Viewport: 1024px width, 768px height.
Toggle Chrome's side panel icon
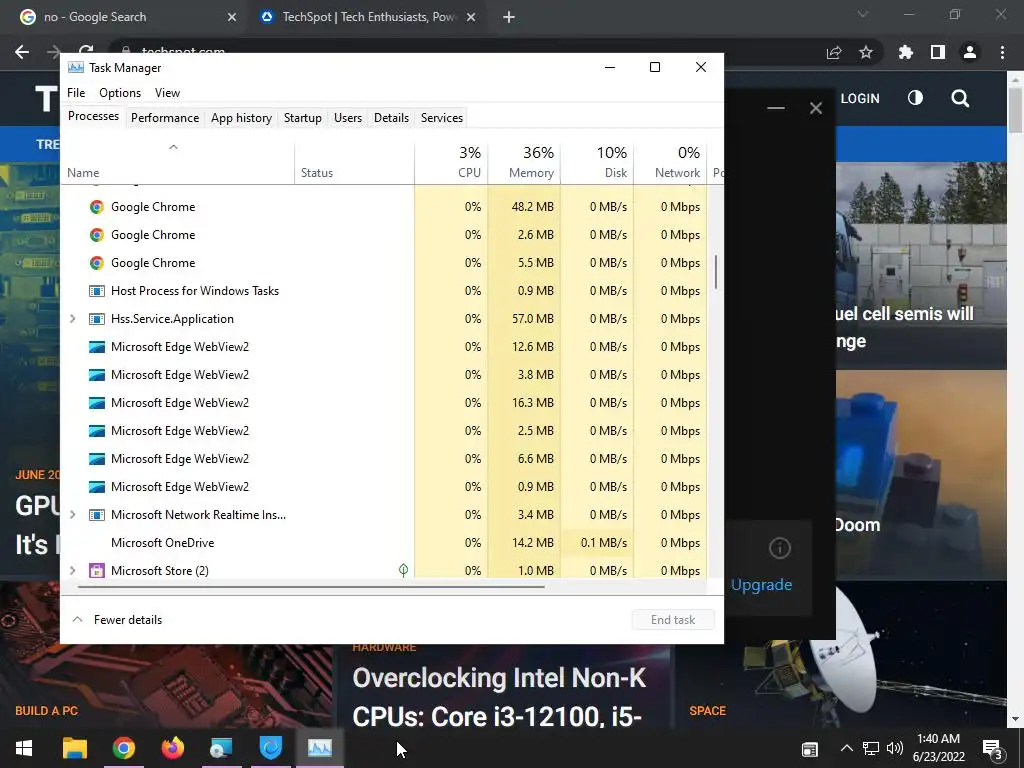938,52
